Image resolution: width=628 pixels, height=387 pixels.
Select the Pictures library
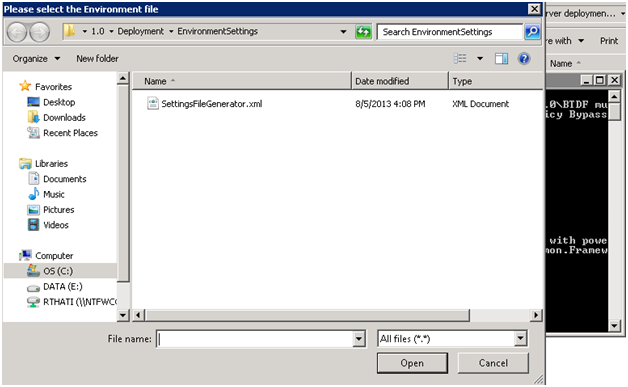[58, 210]
